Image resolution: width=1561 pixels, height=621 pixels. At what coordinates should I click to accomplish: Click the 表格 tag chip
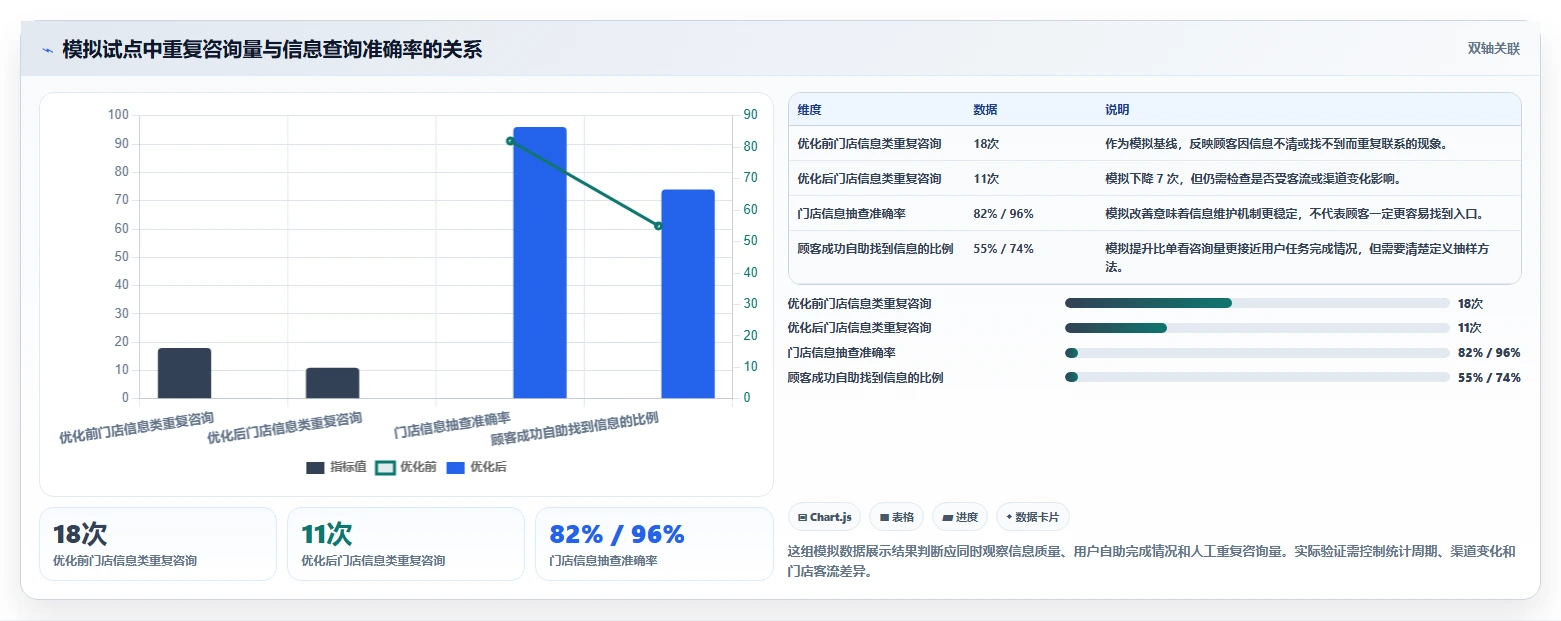(897, 517)
